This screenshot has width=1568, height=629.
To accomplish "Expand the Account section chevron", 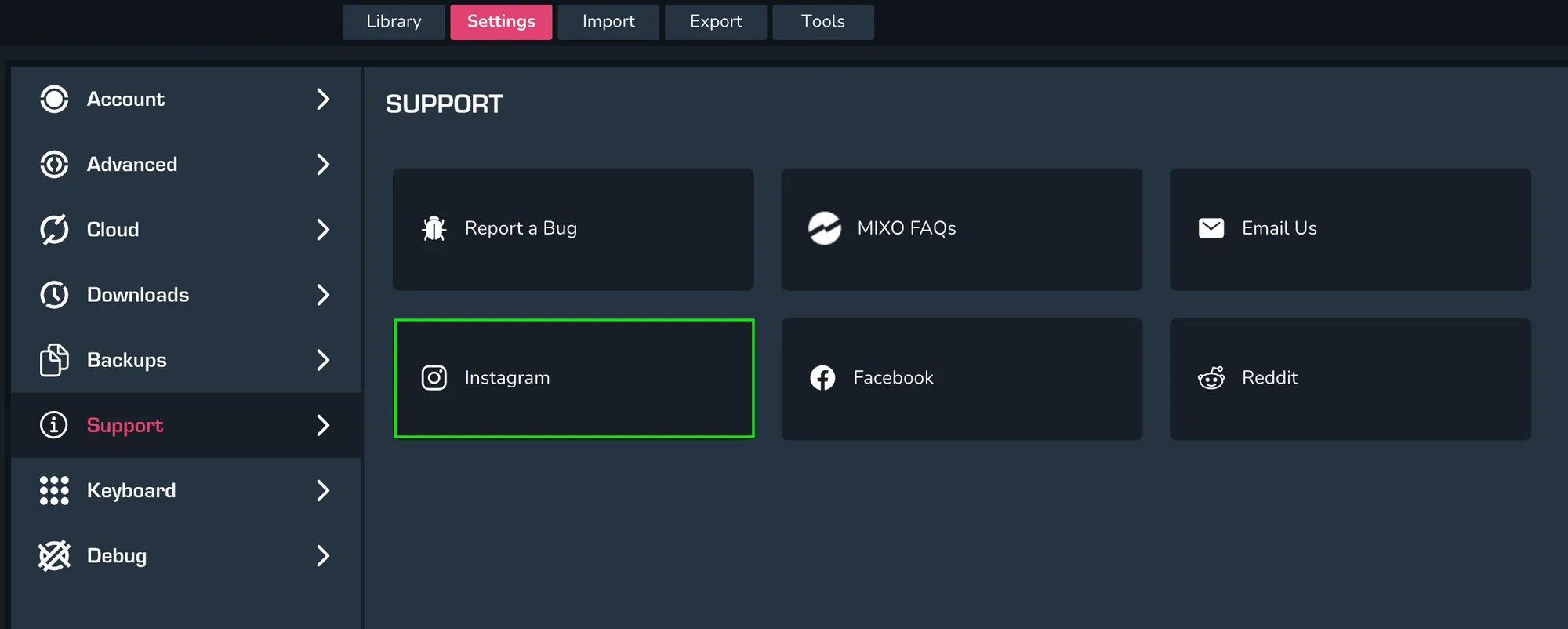I will (x=322, y=100).
